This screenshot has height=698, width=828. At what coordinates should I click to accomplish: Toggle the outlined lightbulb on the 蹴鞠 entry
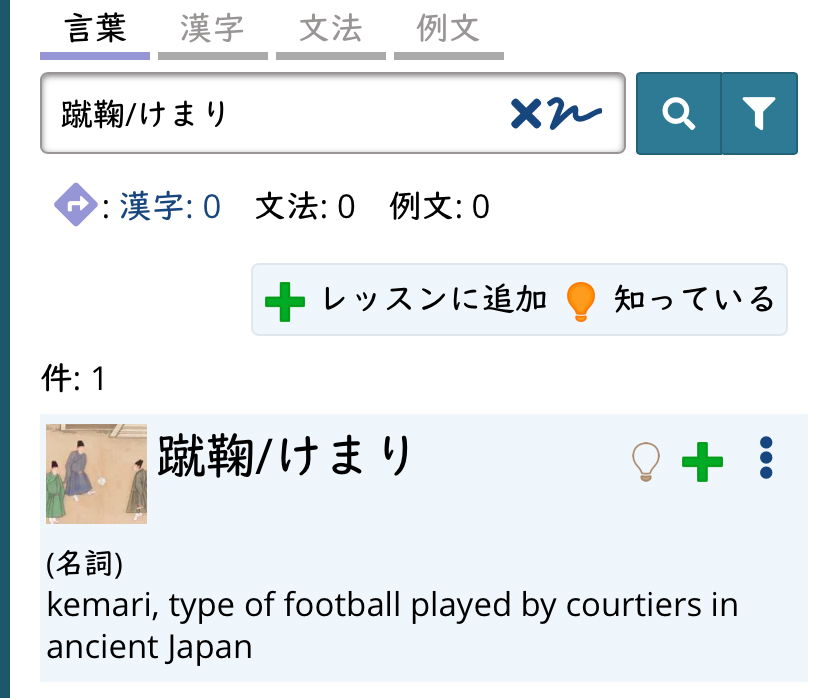[647, 461]
